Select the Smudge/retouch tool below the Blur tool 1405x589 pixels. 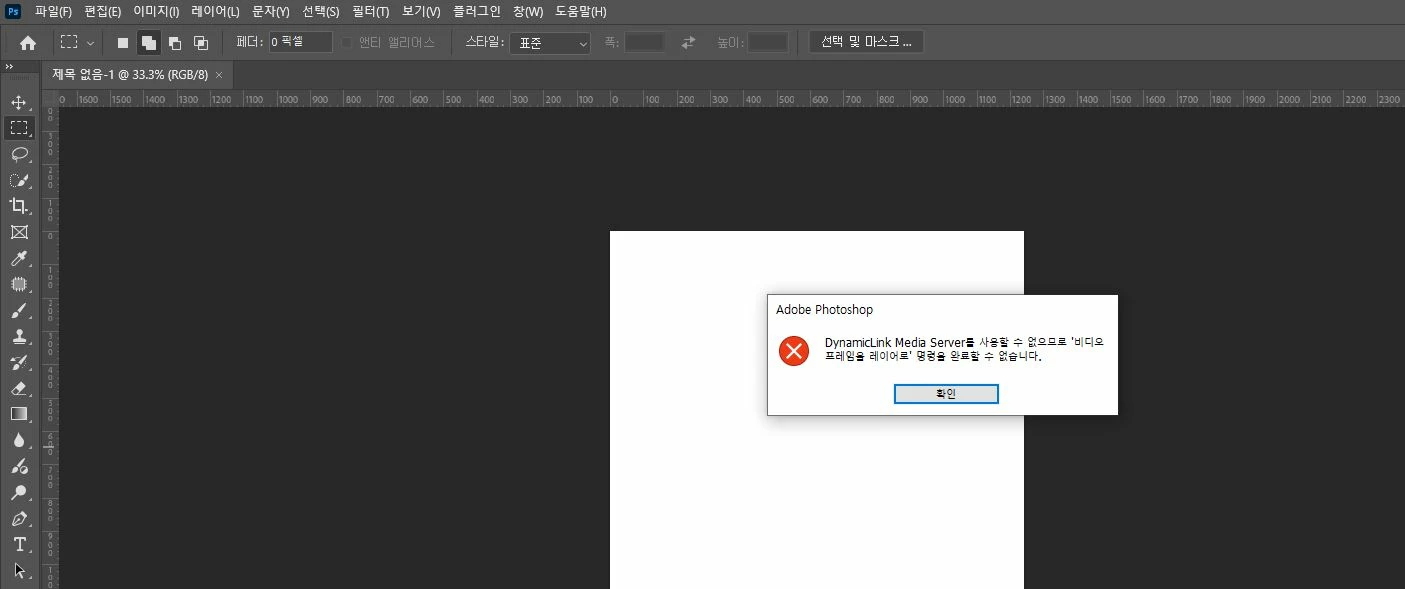point(19,467)
